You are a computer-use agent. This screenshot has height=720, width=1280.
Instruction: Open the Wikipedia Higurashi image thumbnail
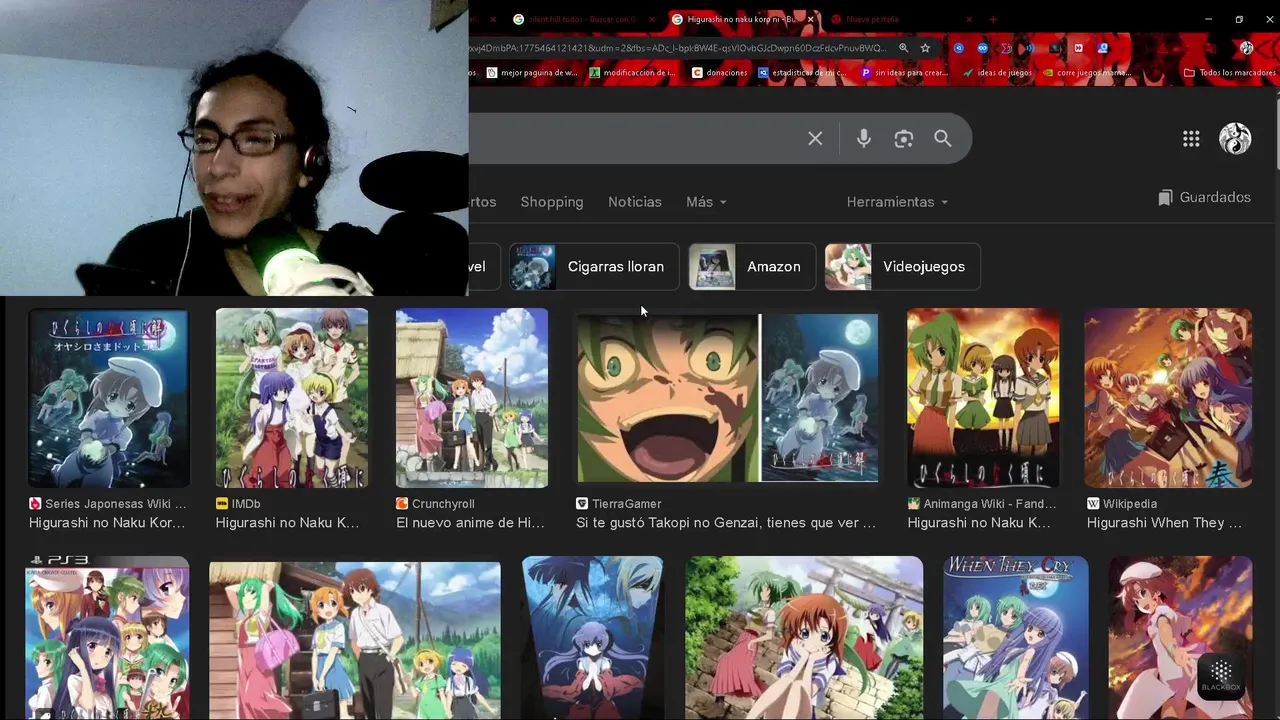(1168, 398)
